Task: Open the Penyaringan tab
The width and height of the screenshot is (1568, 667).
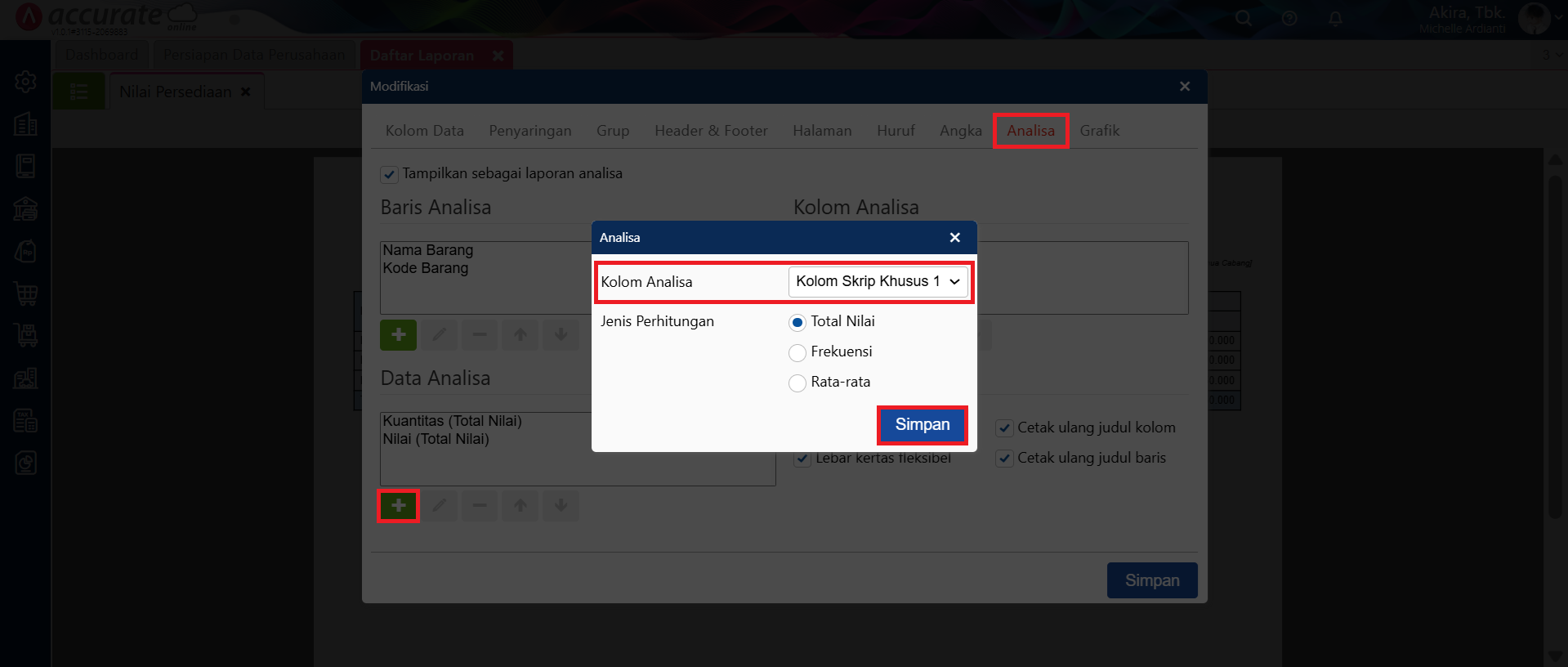Action: pyautogui.click(x=529, y=131)
